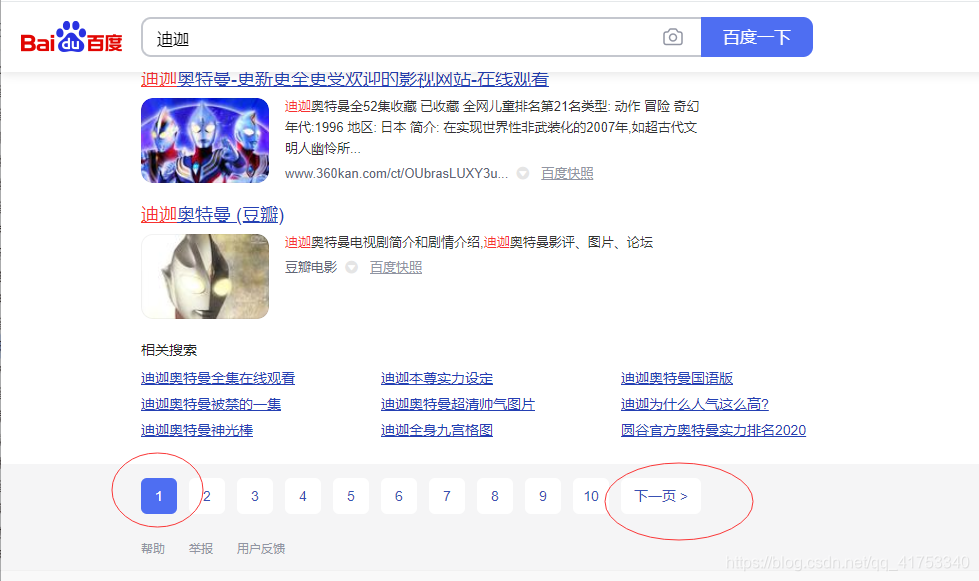Open the three Ultraman thumbnail image
This screenshot has height=581, width=979.
205,140
